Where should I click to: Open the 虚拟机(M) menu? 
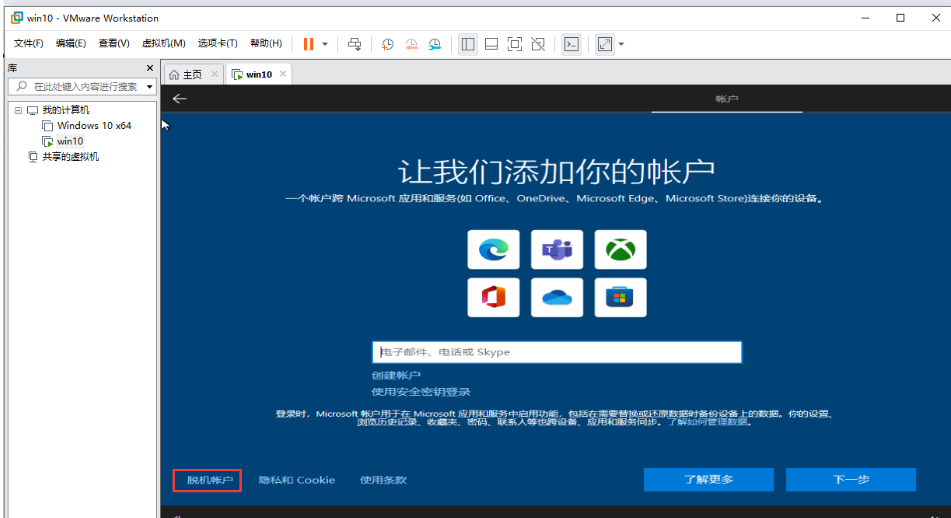click(164, 43)
